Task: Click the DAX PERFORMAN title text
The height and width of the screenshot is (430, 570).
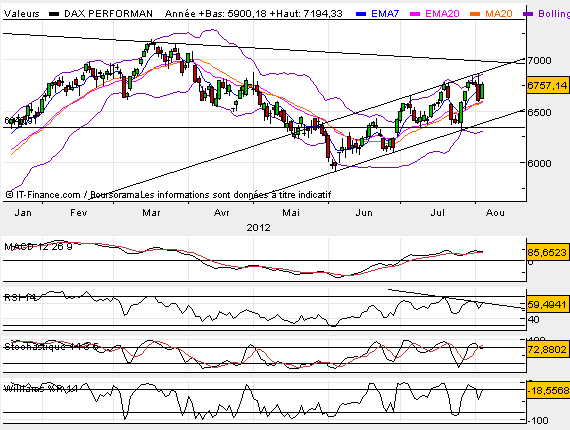Action: 108,14
